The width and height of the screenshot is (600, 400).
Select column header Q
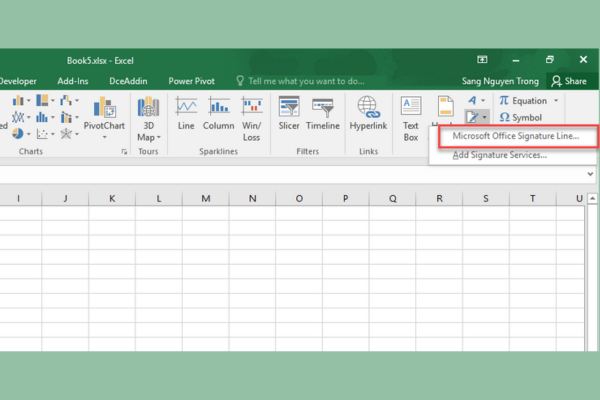point(393,198)
